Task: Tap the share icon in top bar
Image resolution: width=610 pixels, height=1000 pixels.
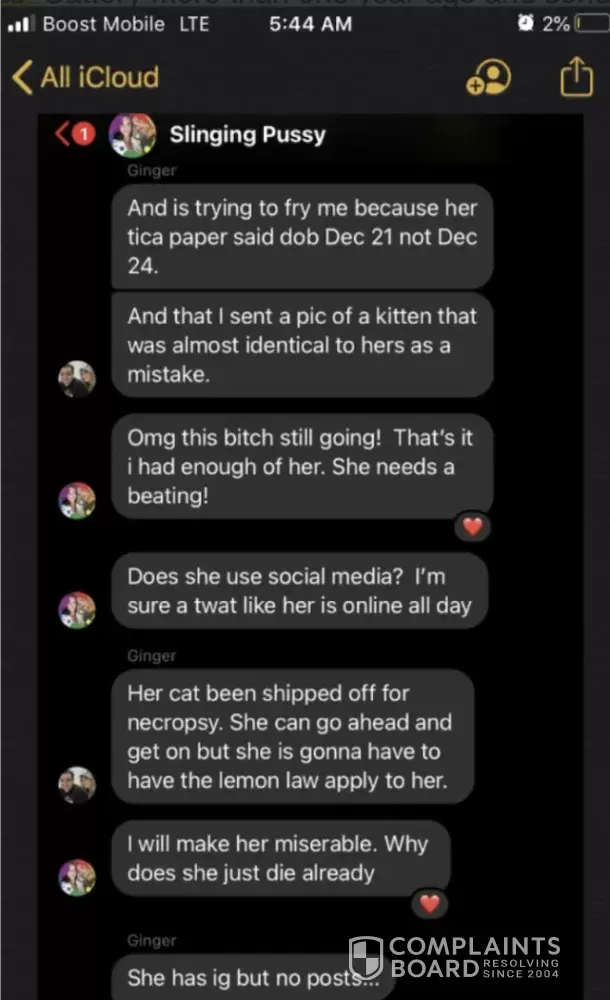Action: pos(576,77)
